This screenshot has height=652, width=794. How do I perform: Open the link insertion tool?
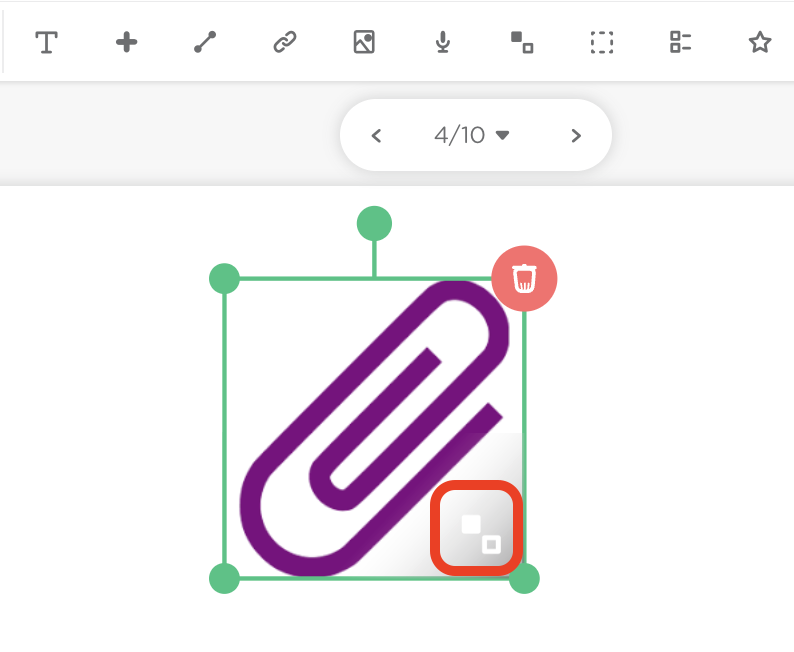coord(285,42)
